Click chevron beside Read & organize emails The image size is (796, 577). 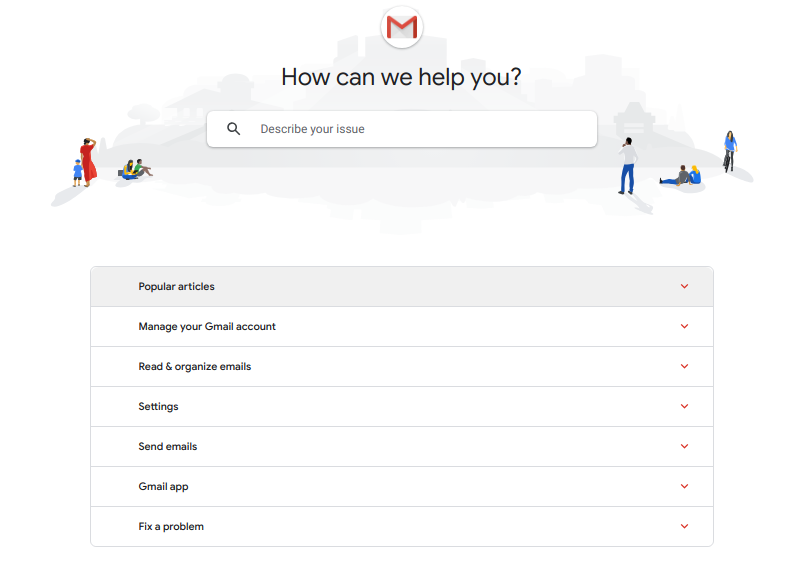coord(684,366)
